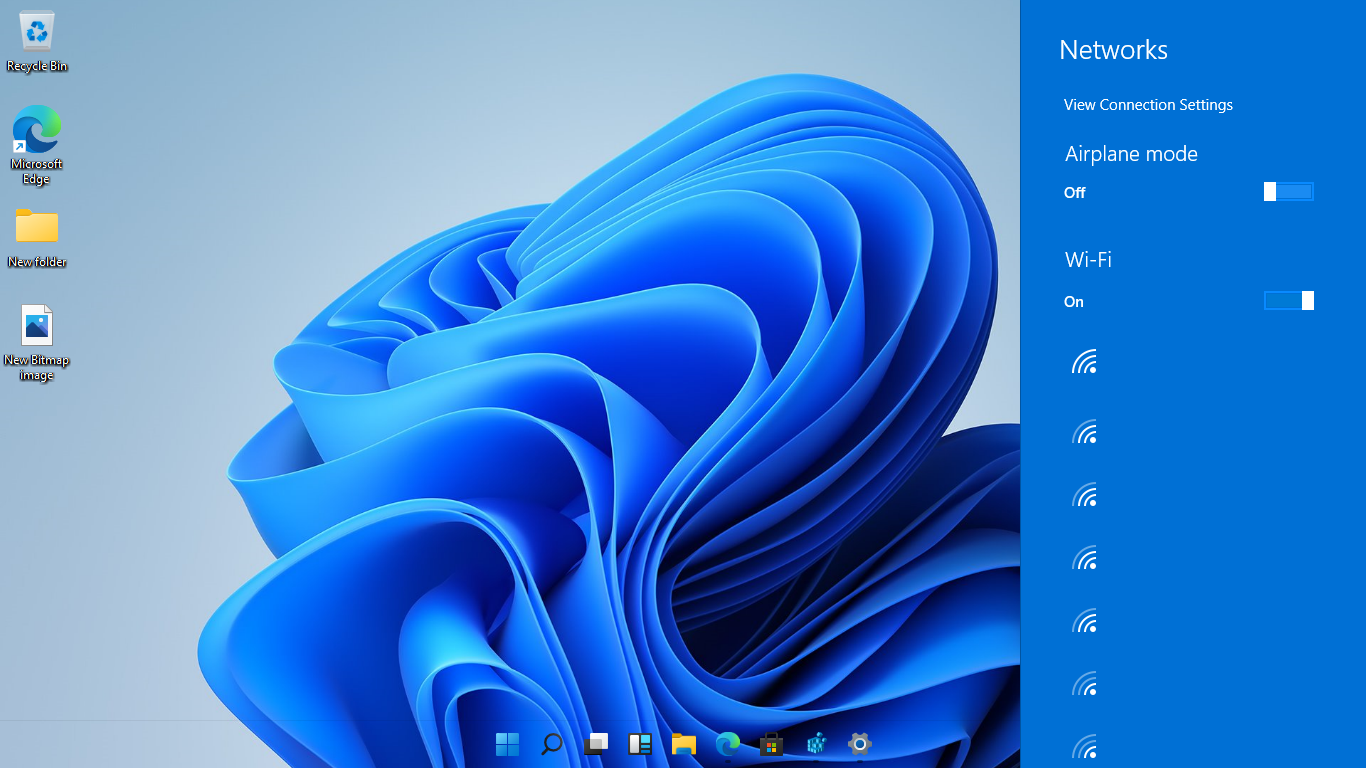Turn off the Wi-Fi toggle
This screenshot has height=768, width=1366.
[x=1288, y=301]
